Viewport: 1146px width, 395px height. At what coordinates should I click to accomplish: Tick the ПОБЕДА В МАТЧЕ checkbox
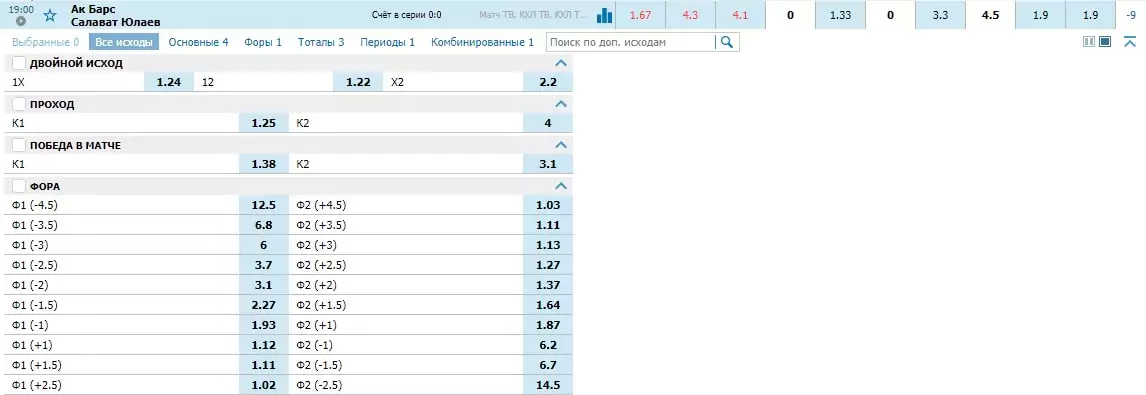(19, 145)
